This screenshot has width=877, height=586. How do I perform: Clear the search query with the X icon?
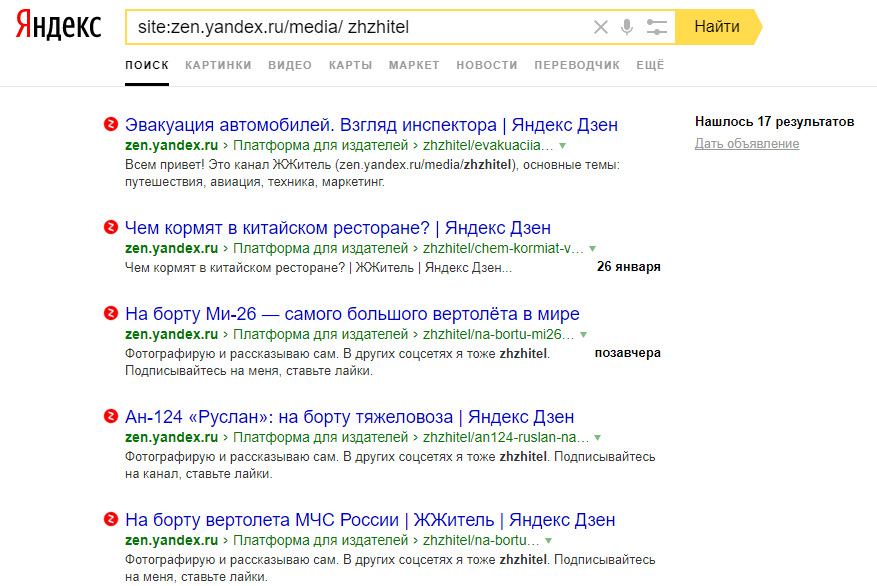pos(601,27)
